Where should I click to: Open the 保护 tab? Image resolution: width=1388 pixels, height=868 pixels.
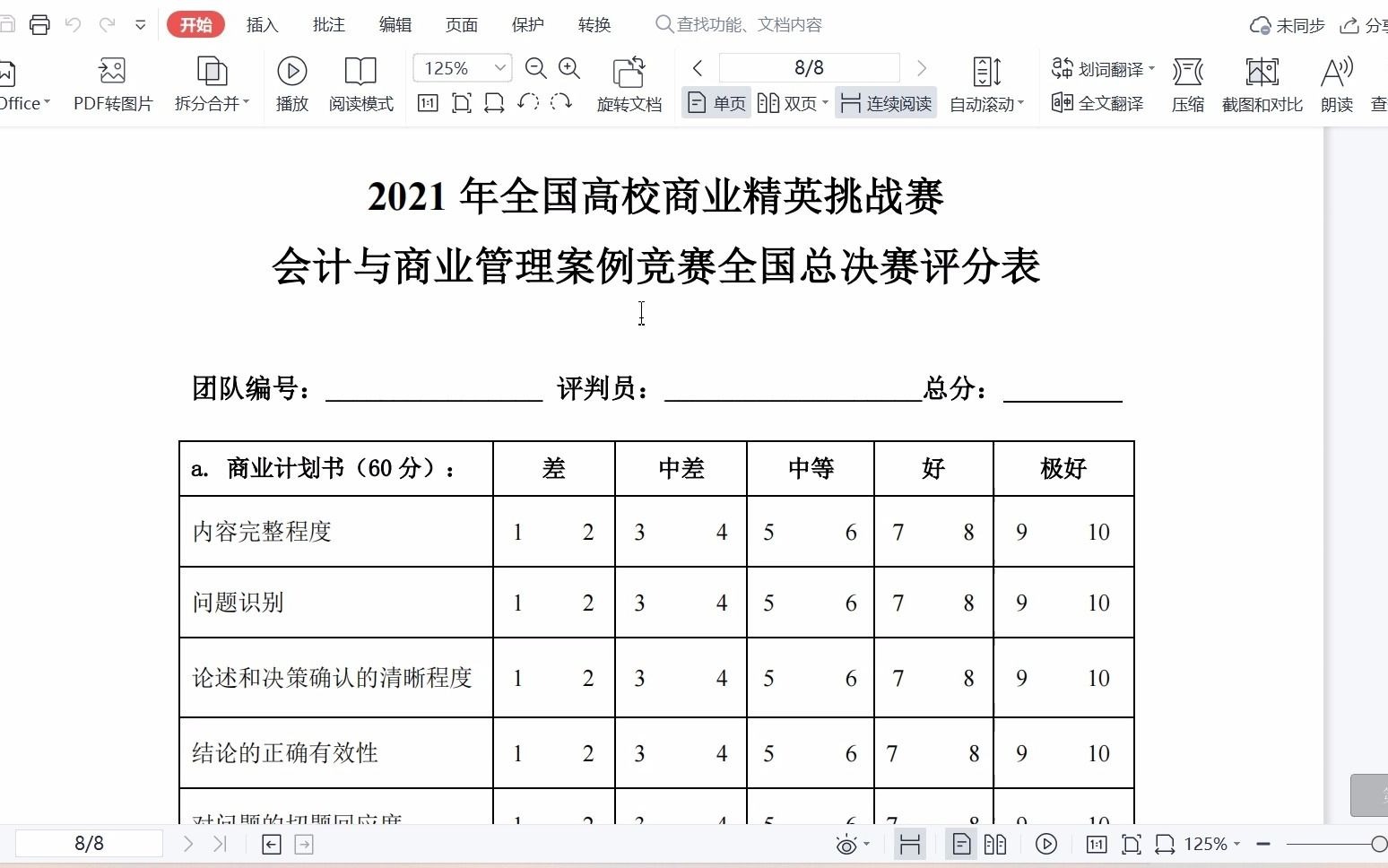coord(527,24)
